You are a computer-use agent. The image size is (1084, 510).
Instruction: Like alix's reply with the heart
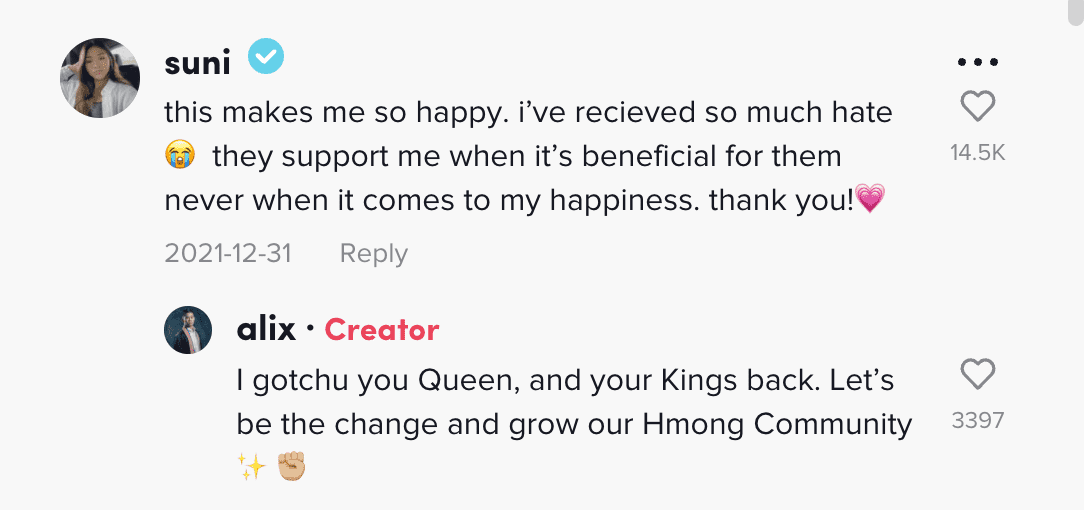tap(977, 375)
